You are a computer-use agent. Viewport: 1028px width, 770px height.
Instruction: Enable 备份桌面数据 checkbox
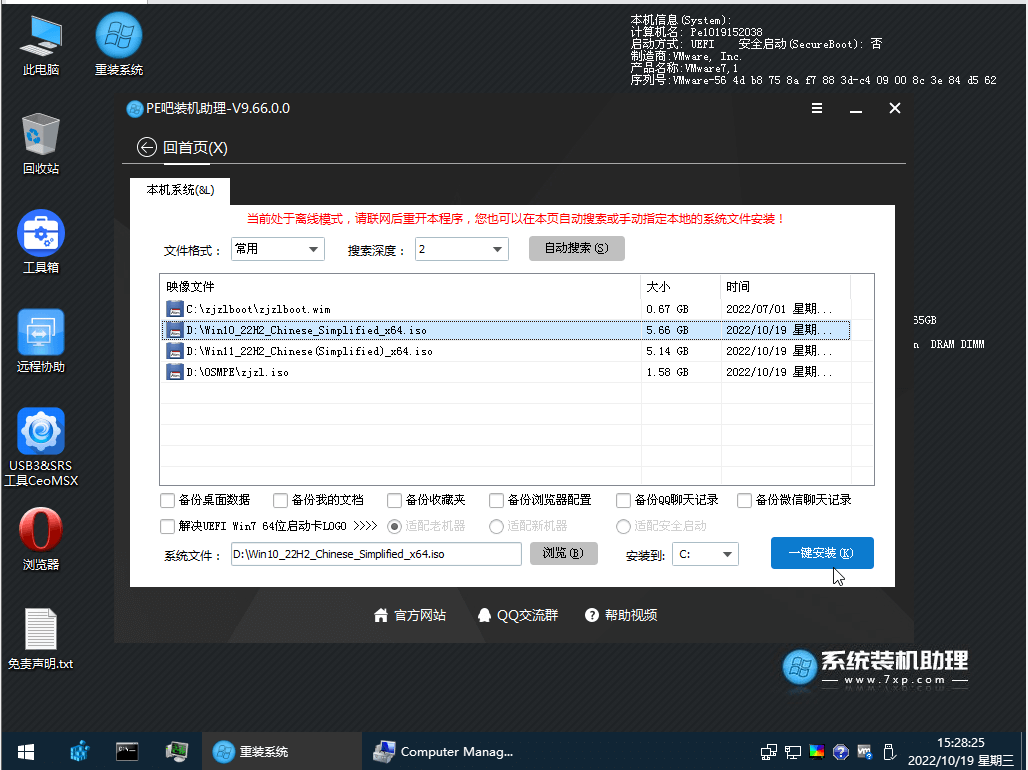click(167, 500)
